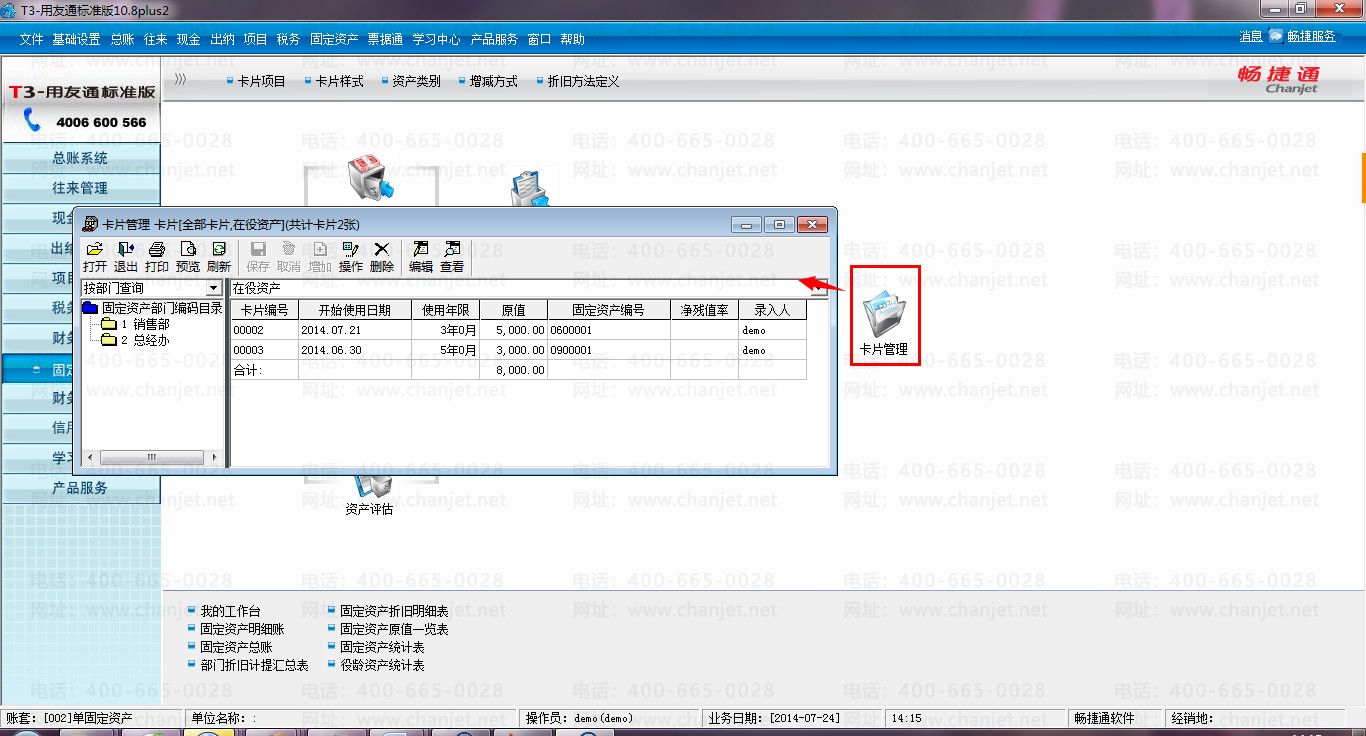Select the 往来管理 sidebar module
Image resolution: width=1366 pixels, height=736 pixels.
pyautogui.click(x=80, y=188)
